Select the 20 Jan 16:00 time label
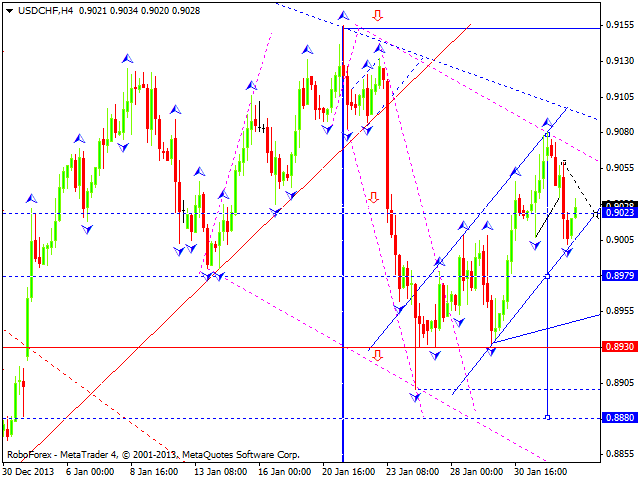640x480 pixels. [x=351, y=472]
